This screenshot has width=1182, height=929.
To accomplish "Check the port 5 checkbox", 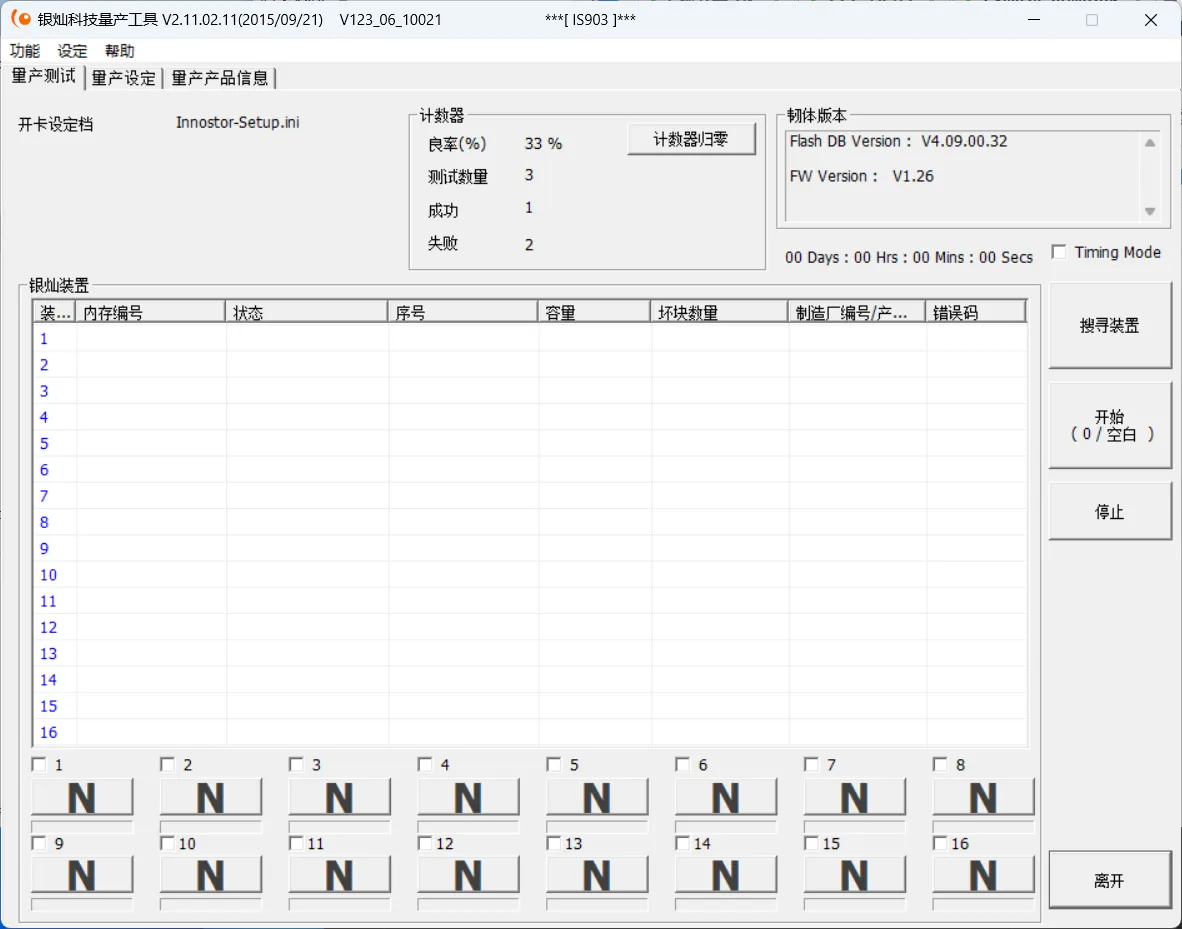I will (x=554, y=765).
